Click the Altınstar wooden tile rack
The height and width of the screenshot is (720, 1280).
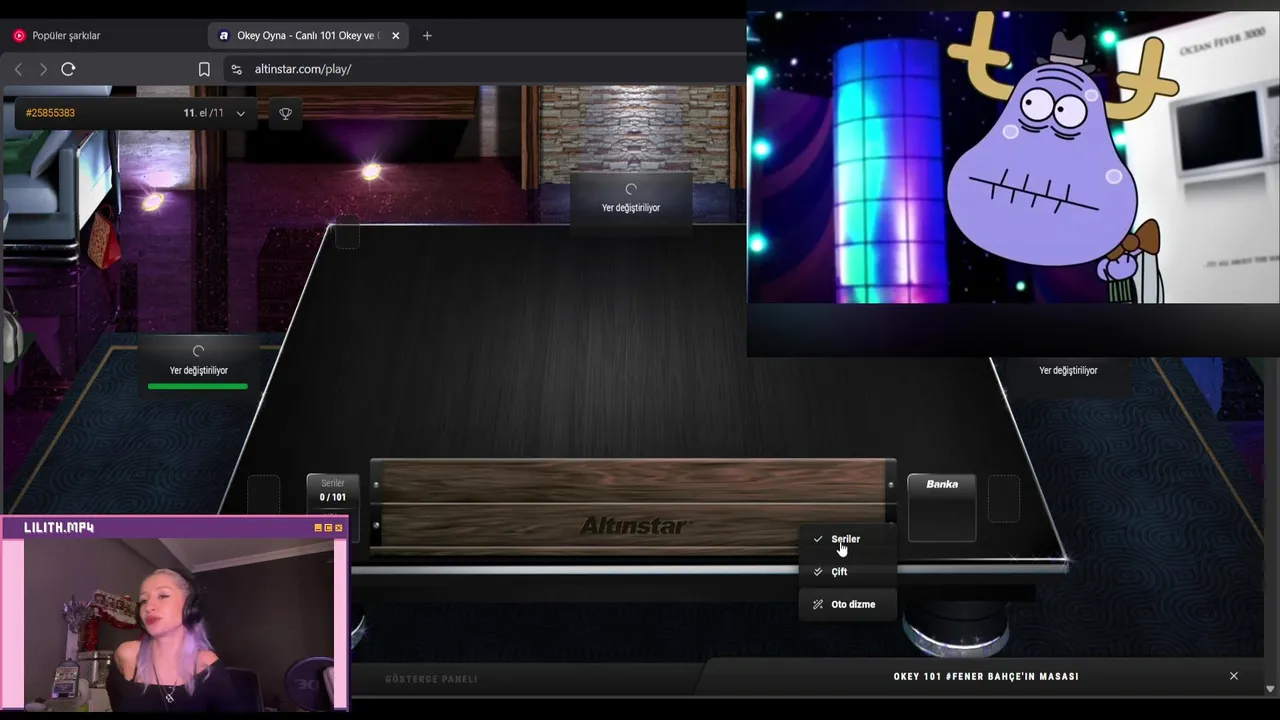tap(633, 507)
